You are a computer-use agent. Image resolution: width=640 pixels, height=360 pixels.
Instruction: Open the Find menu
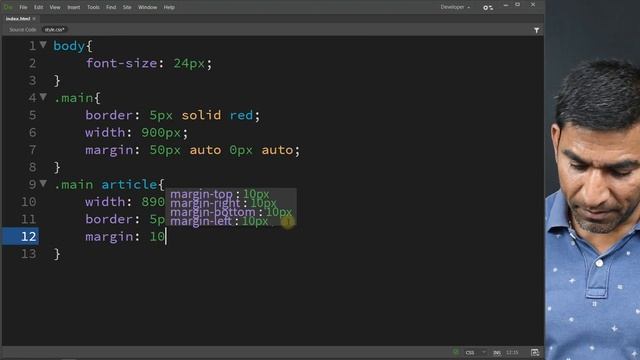click(111, 7)
